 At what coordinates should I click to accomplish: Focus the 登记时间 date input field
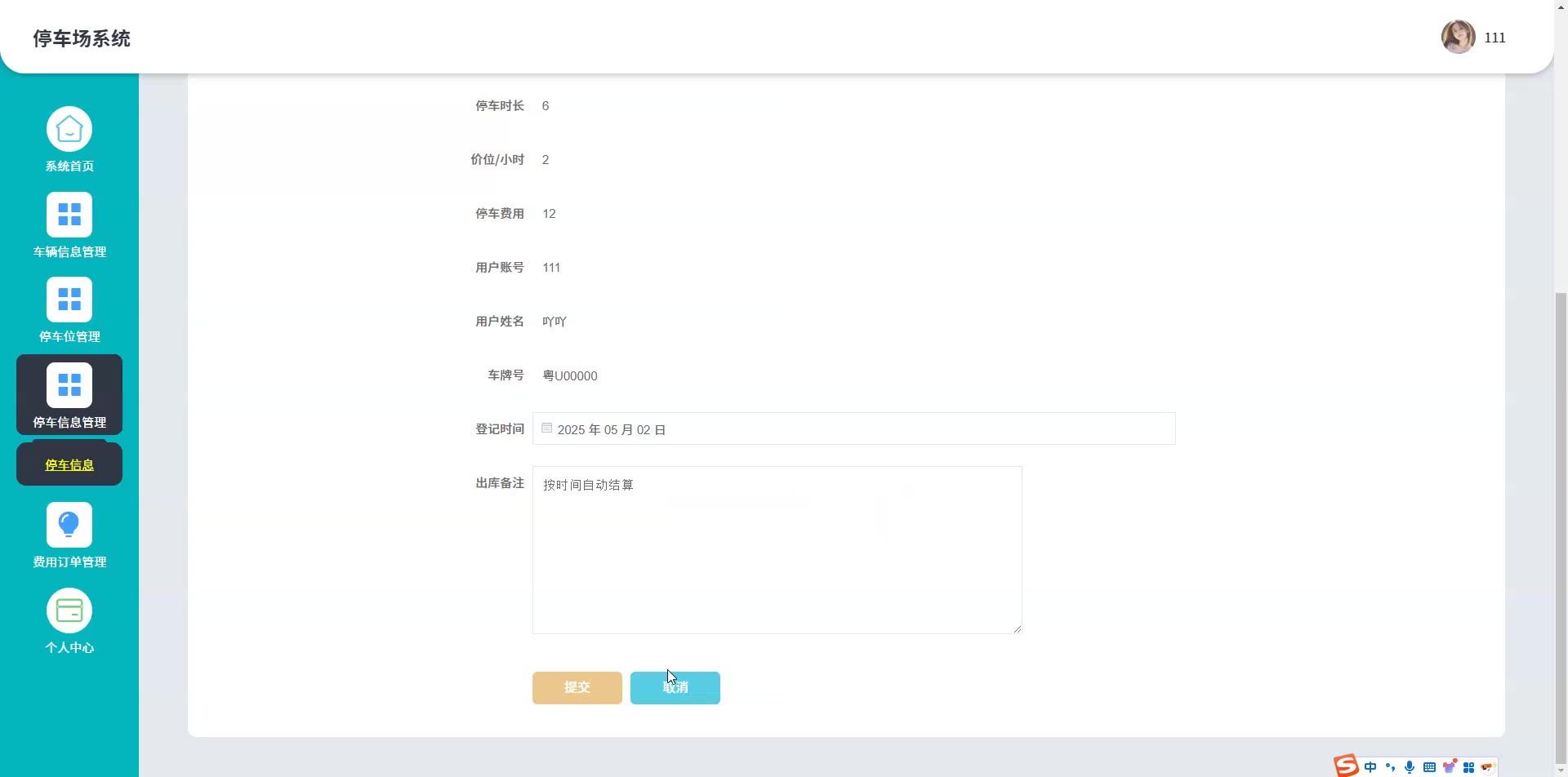(x=854, y=428)
